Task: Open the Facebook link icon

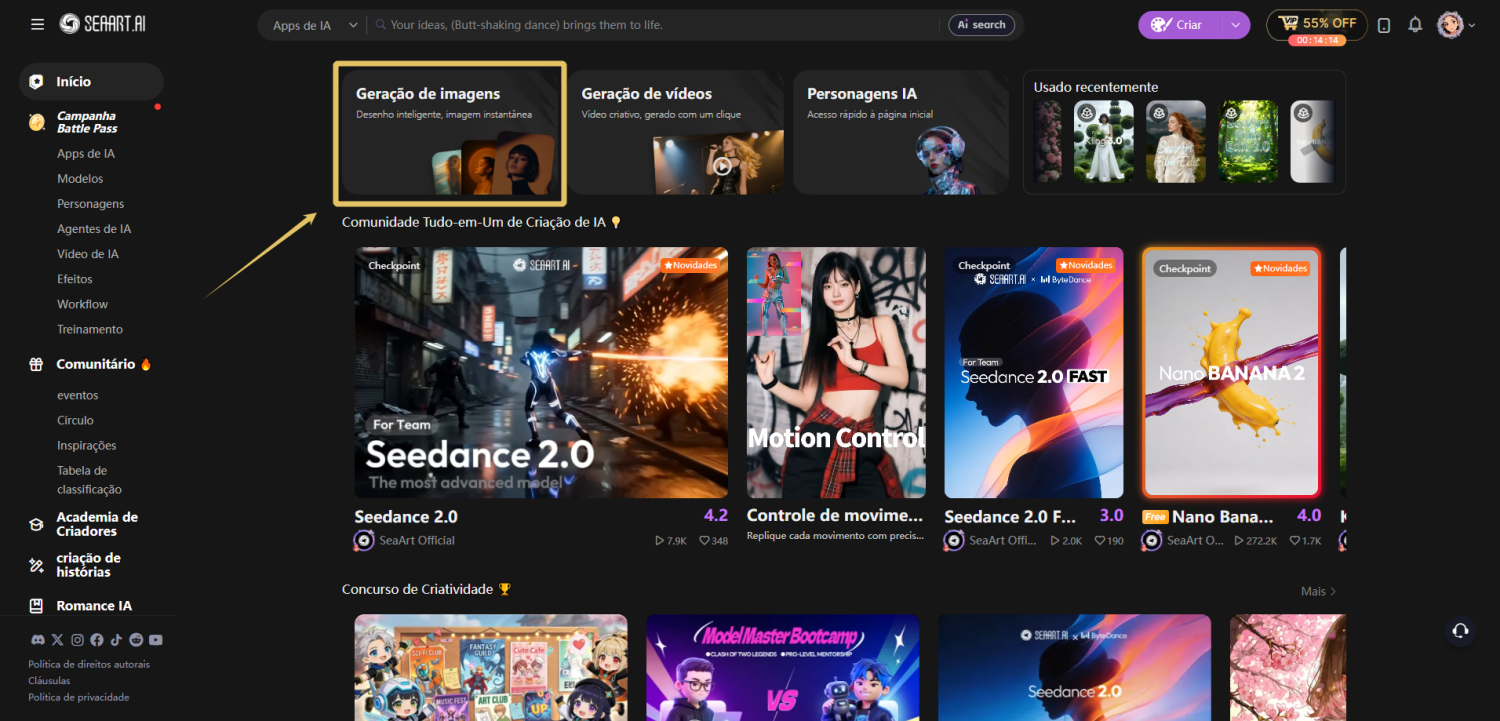Action: [x=97, y=640]
